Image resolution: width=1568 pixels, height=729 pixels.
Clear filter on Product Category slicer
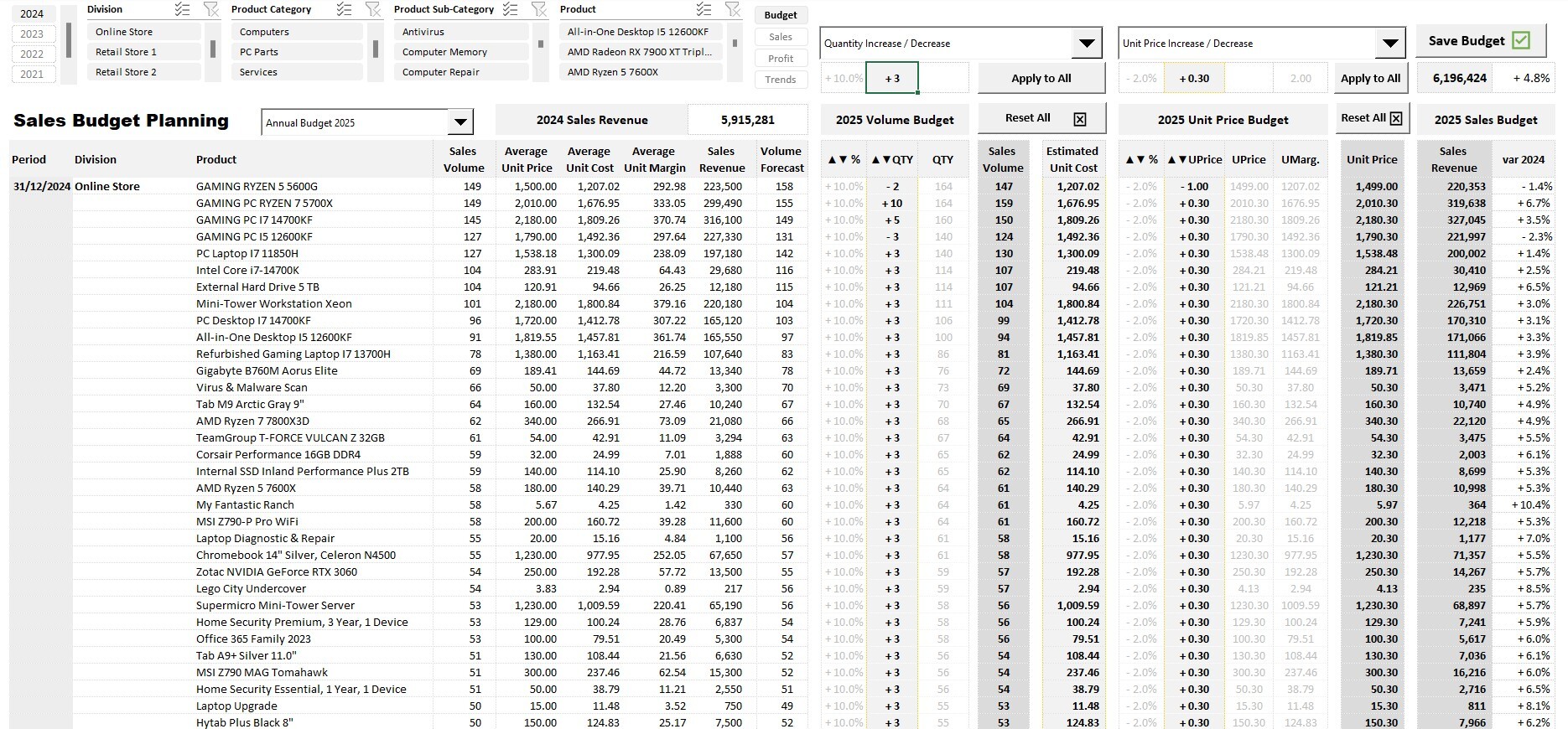point(373,9)
